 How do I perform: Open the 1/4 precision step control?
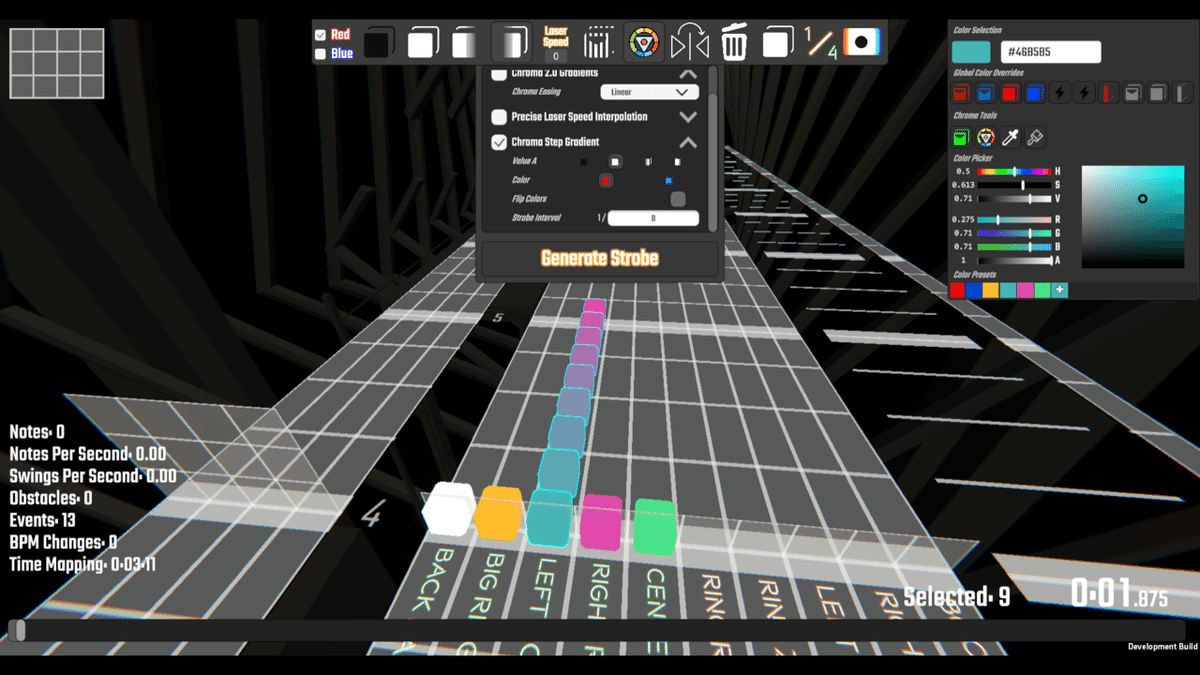(821, 43)
